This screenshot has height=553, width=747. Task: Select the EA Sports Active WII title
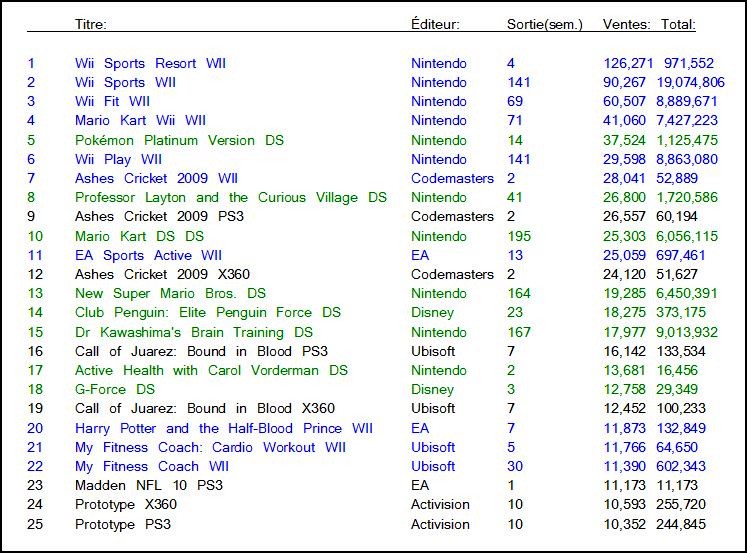(x=148, y=256)
